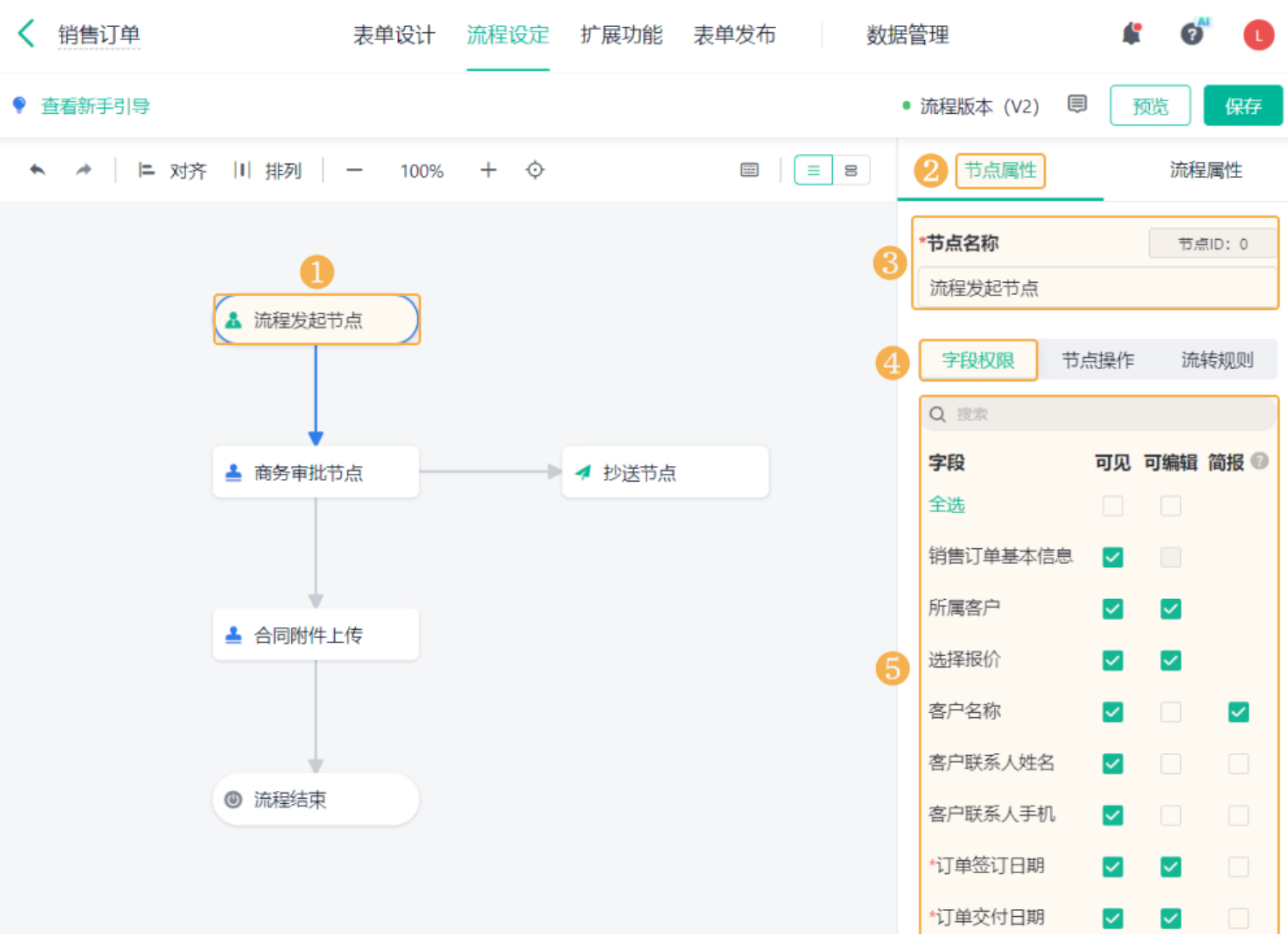1288x934 pixels.
Task: Click the pin icon beside 查看新手引导
Action: pyautogui.click(x=19, y=106)
